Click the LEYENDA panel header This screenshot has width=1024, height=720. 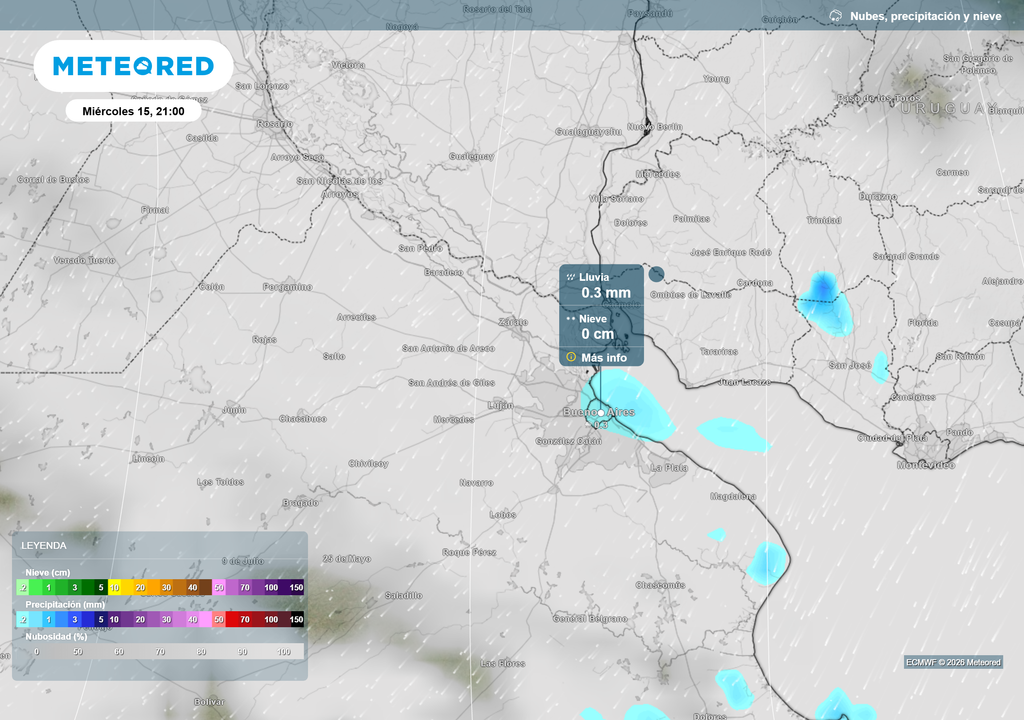[44, 546]
